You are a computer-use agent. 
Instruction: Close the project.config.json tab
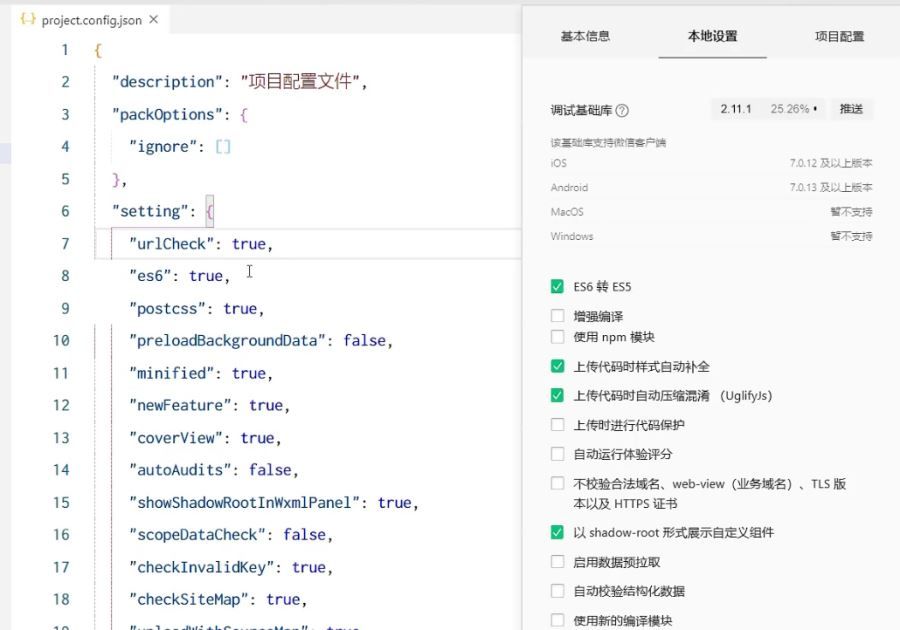[x=153, y=20]
